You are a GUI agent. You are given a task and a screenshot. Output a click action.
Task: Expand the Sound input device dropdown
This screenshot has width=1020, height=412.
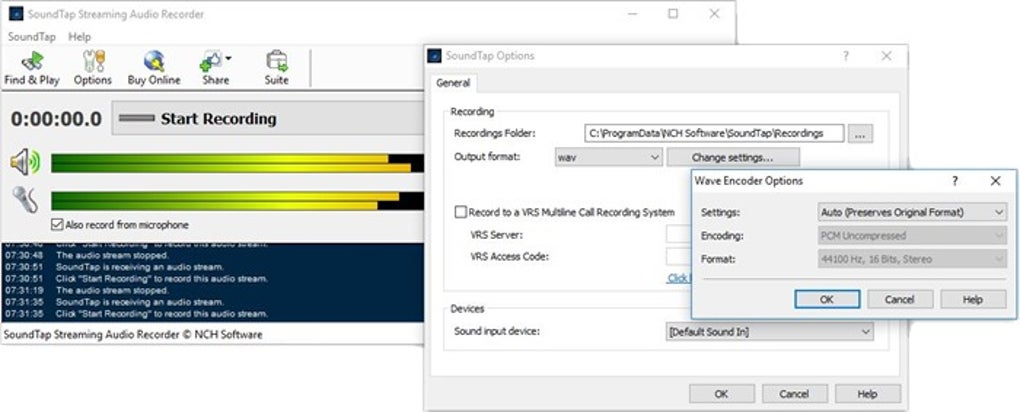(770, 331)
